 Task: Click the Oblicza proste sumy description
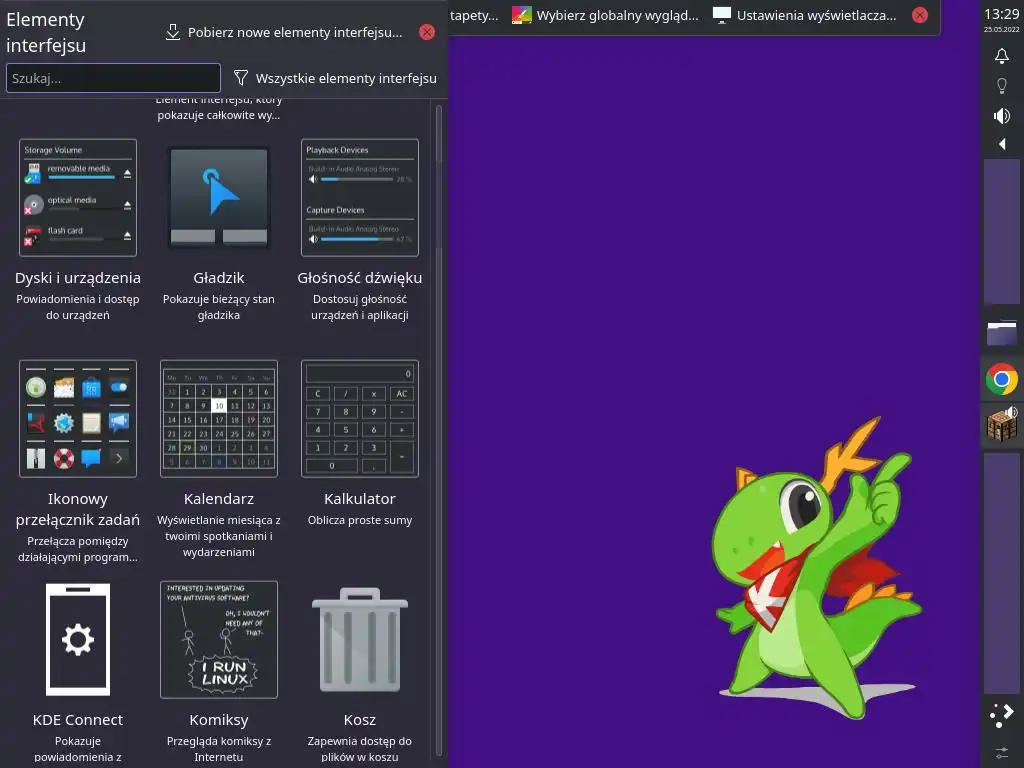(360, 520)
